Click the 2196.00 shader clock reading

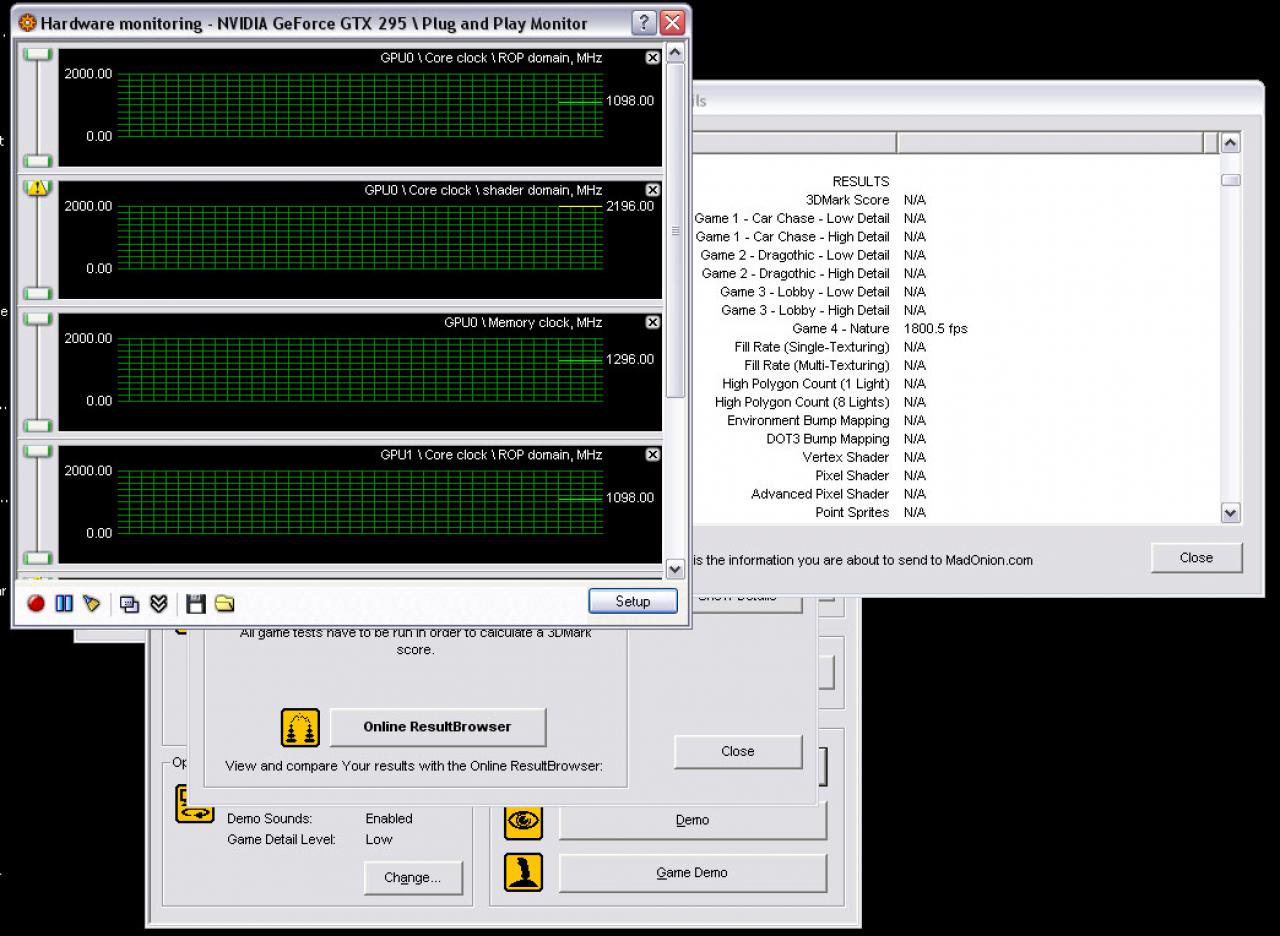point(630,206)
